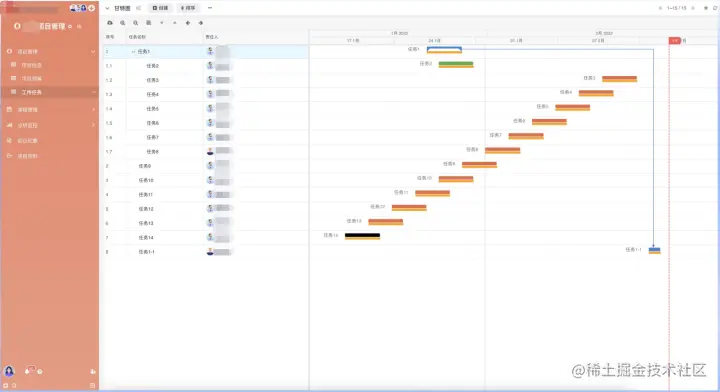Click the zoom-out magnifier in Gantt toolbar
Screen dimensions: 720x392
(135, 22)
